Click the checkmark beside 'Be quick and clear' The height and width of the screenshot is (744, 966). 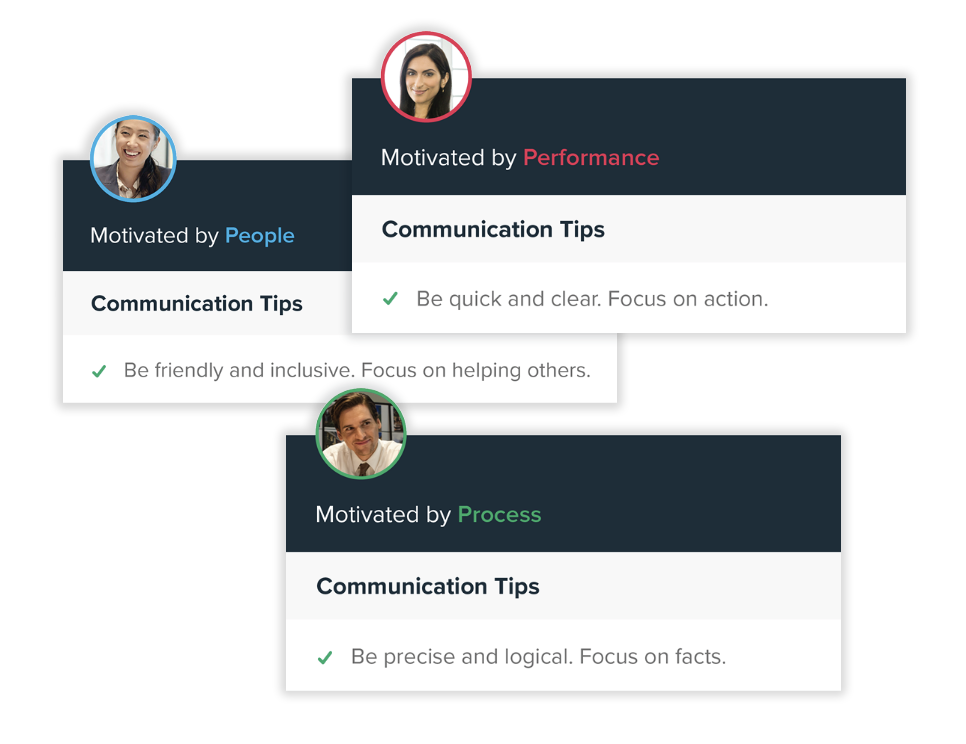click(391, 299)
